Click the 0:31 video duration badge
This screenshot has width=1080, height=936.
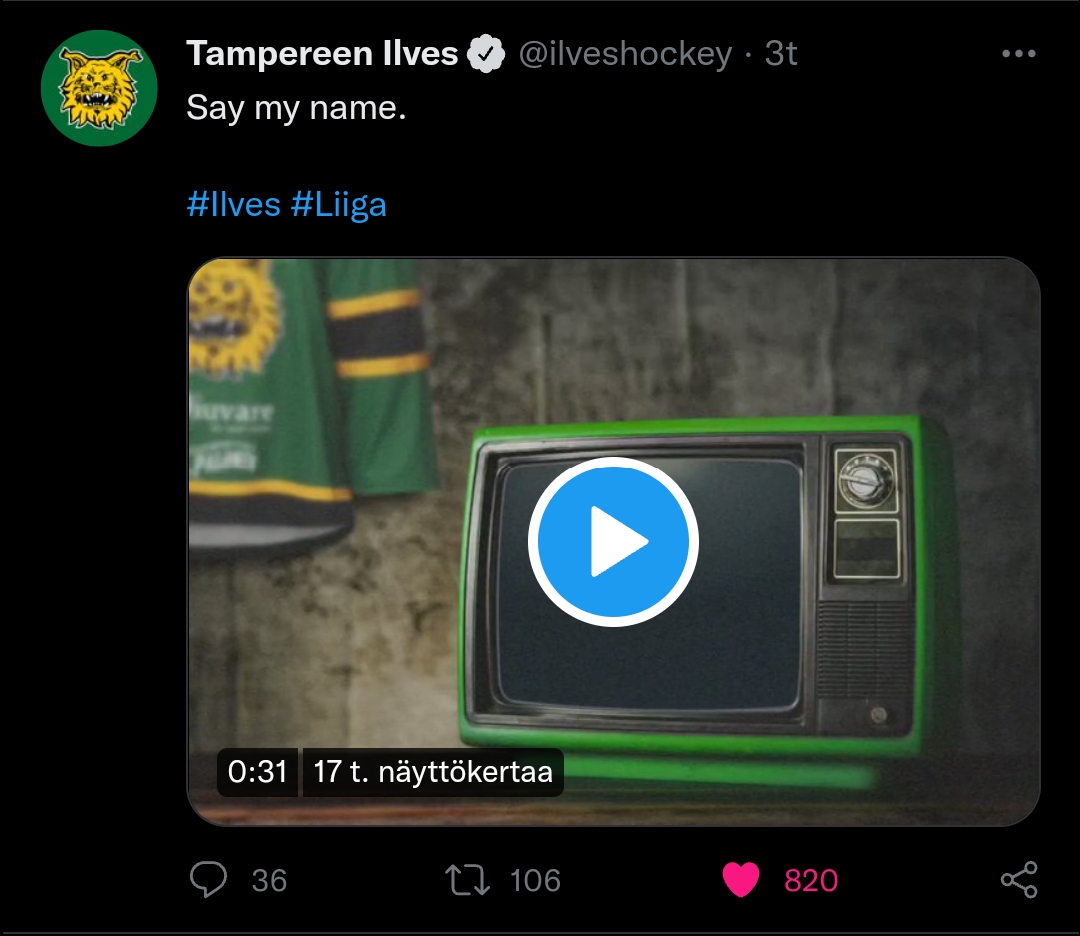click(x=257, y=772)
